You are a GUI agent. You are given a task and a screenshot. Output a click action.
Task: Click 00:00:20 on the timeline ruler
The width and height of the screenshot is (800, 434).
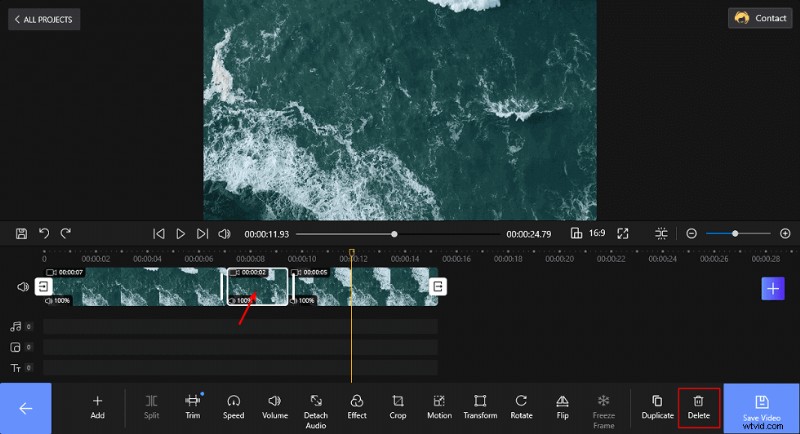tap(560, 259)
